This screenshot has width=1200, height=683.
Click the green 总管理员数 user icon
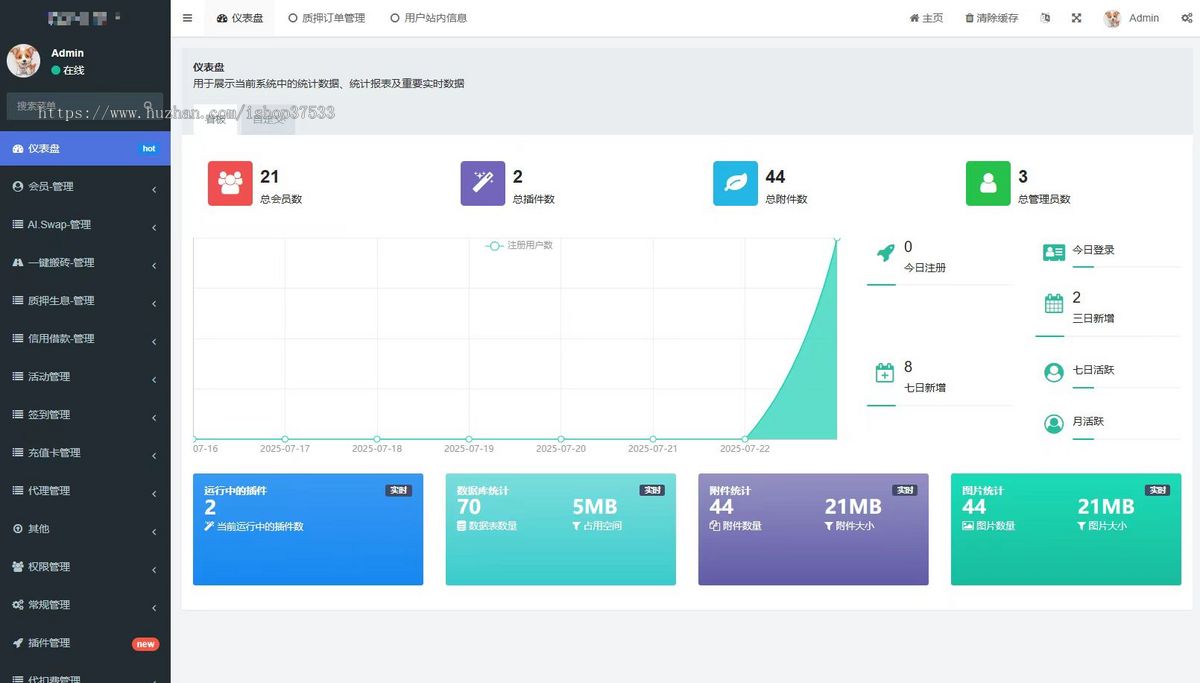(988, 183)
